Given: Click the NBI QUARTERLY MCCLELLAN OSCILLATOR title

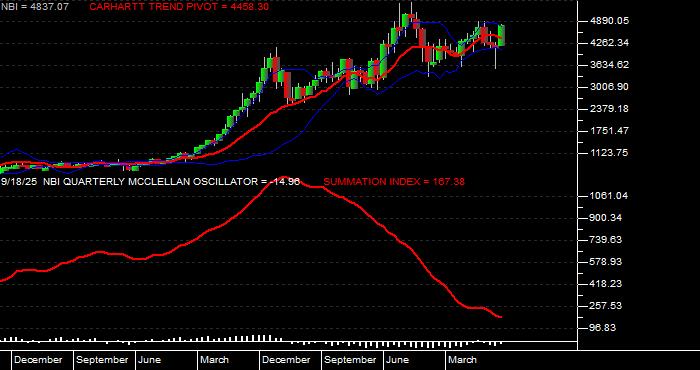Looking at the screenshot, I should pyautogui.click(x=149, y=182).
